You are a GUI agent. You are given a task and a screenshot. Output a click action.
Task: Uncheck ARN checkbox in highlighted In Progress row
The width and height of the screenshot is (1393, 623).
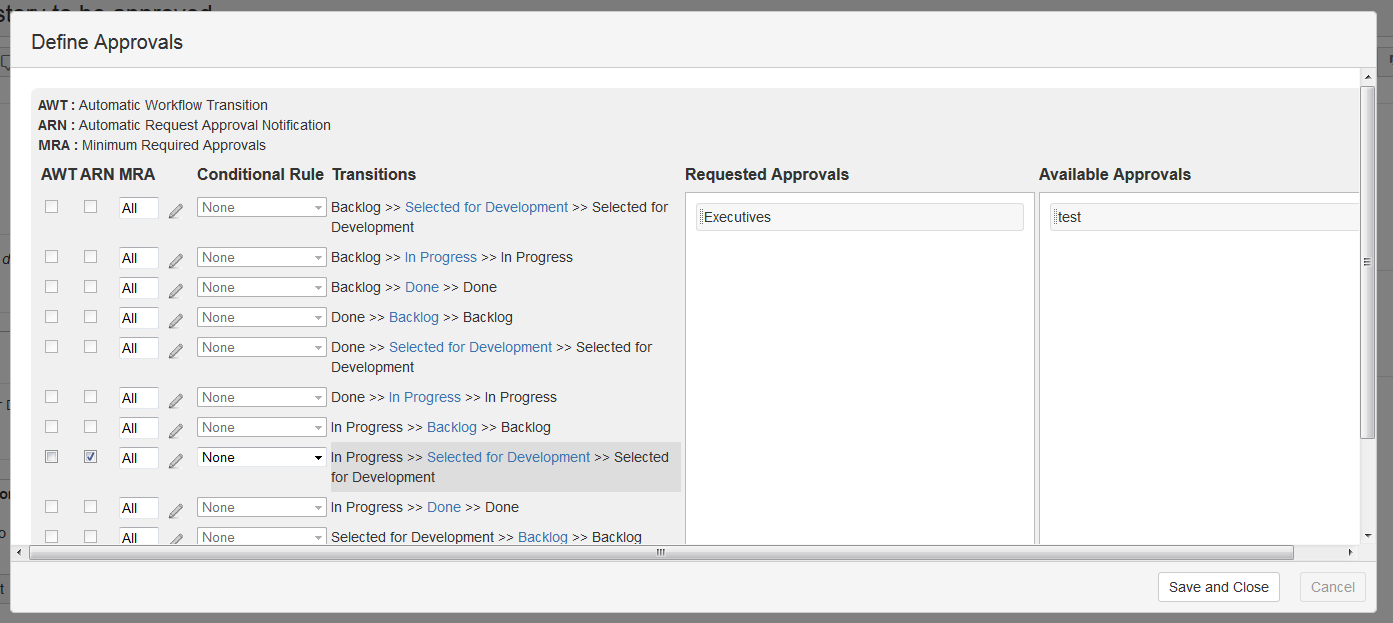point(91,456)
